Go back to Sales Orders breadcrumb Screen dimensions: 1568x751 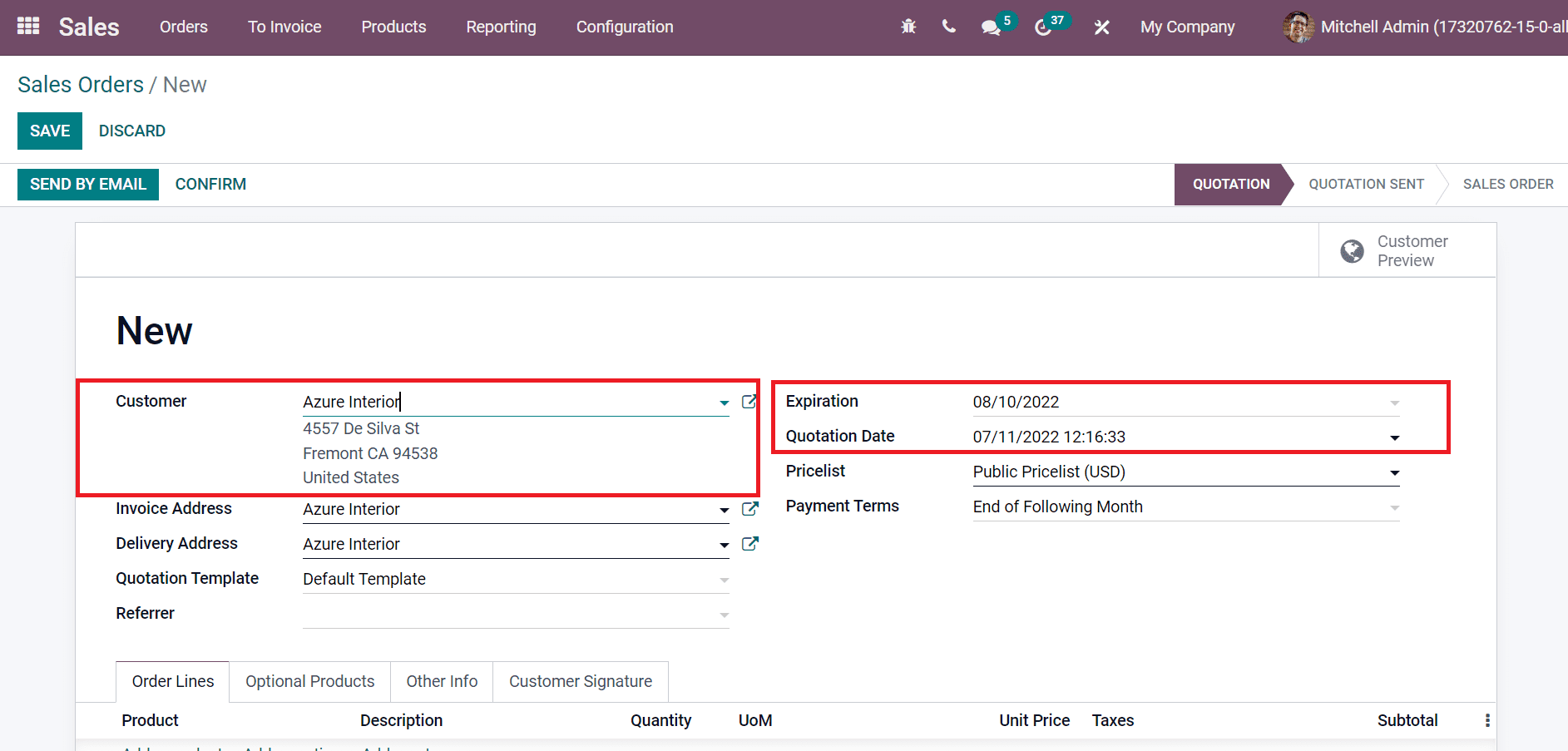click(x=81, y=85)
